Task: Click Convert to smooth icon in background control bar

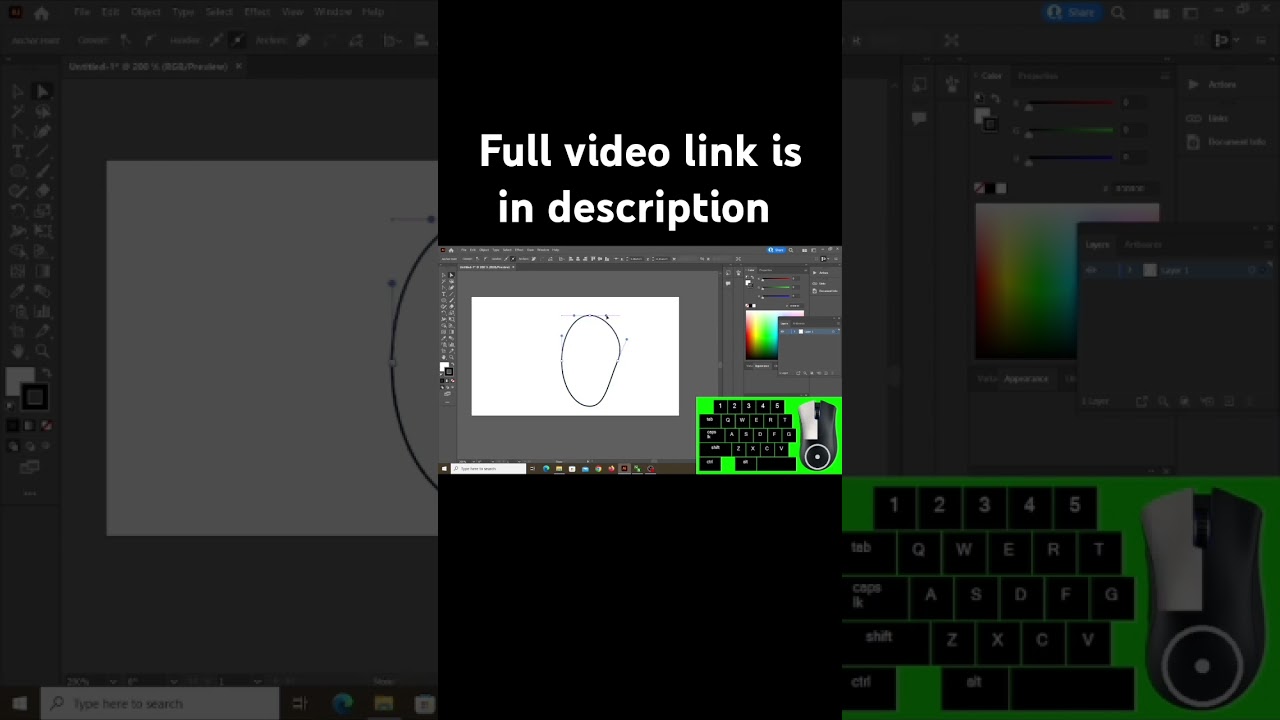Action: pyautogui.click(x=149, y=40)
